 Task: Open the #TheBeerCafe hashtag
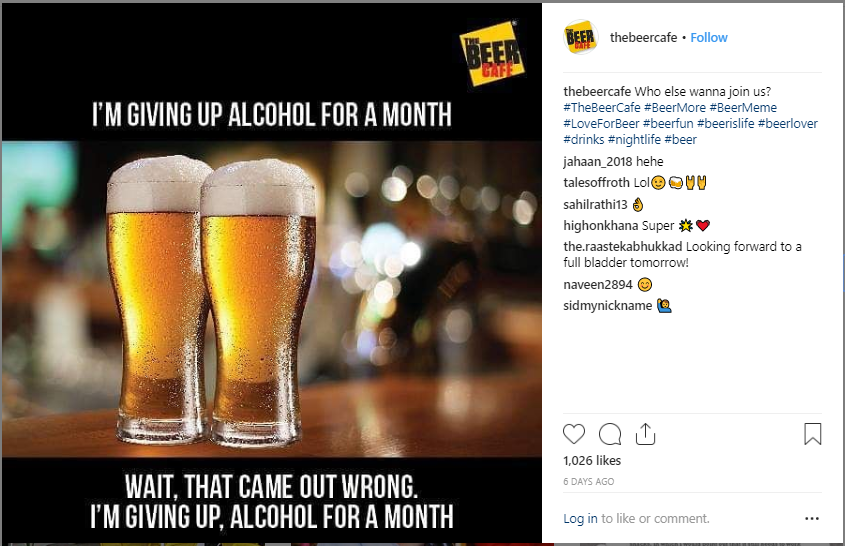[601, 108]
